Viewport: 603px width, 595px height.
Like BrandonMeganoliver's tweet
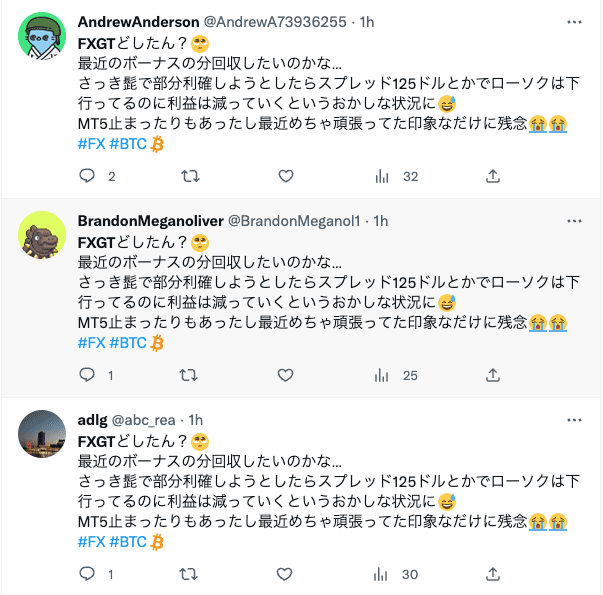pyautogui.click(x=286, y=376)
